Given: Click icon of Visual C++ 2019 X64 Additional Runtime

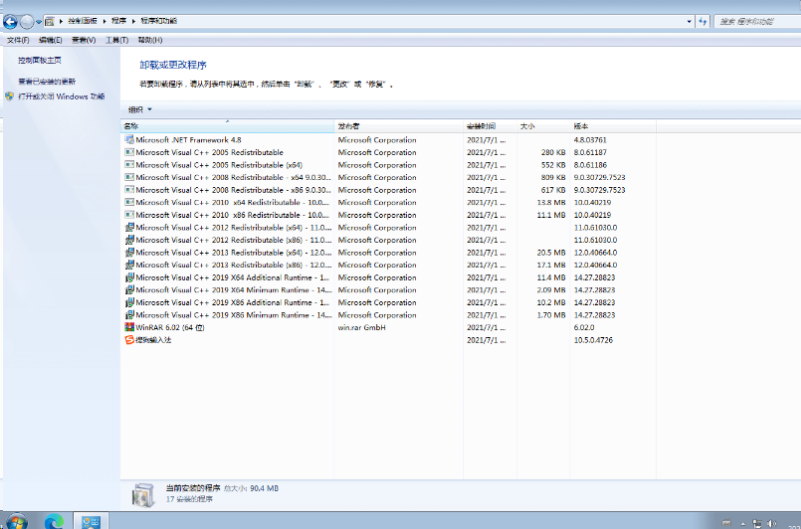Looking at the screenshot, I should (x=129, y=277).
